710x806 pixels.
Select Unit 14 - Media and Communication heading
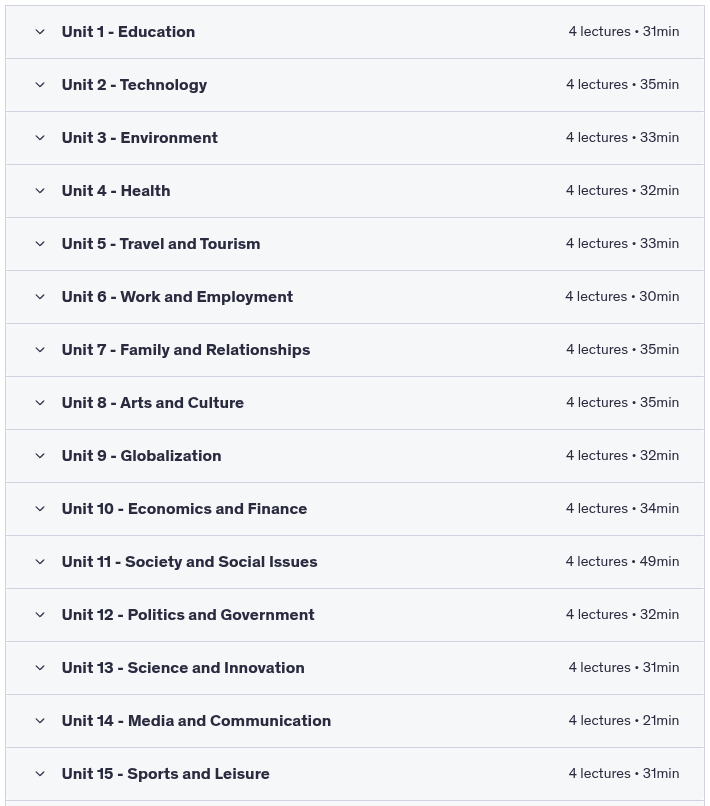click(196, 721)
